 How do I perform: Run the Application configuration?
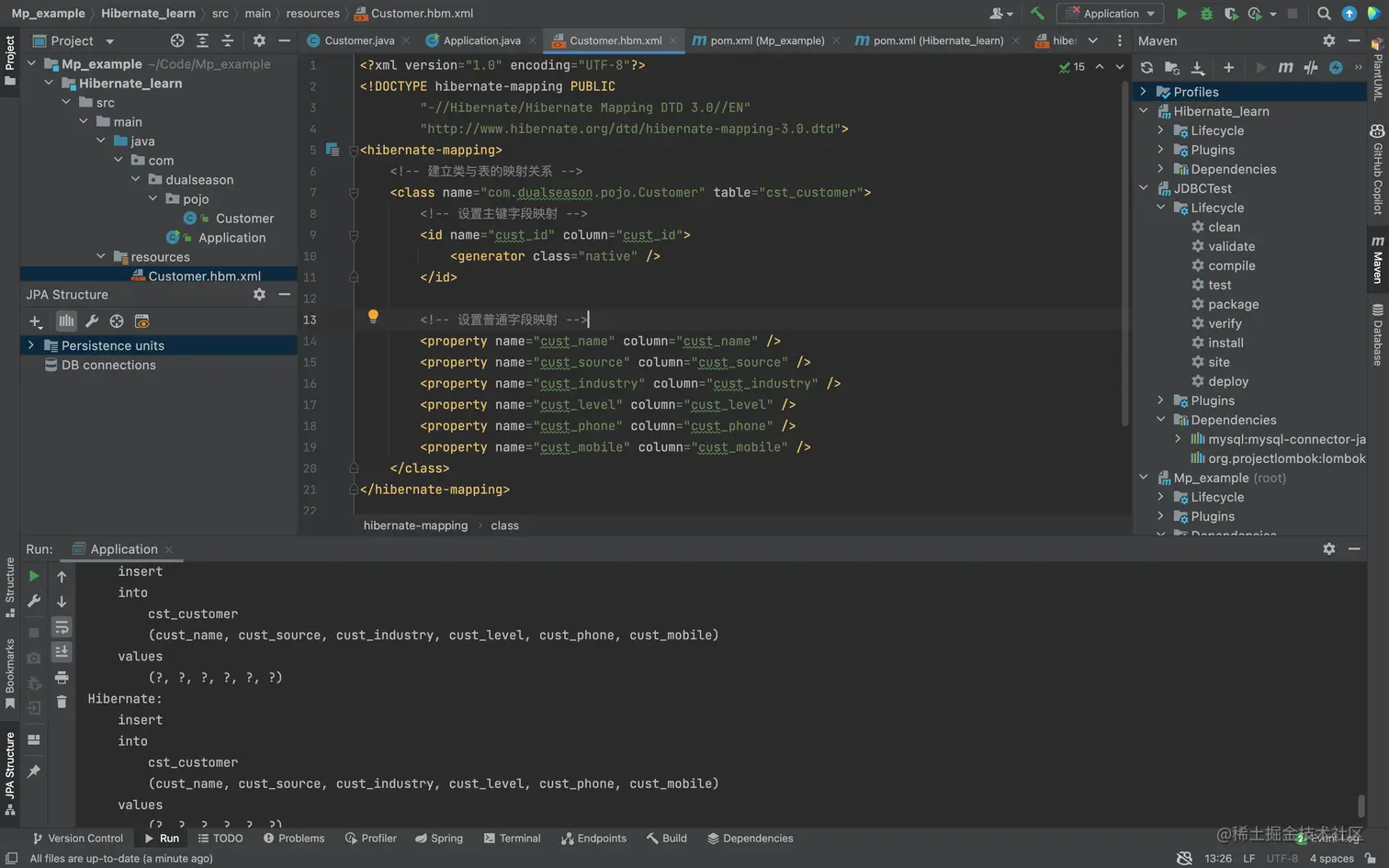(x=1181, y=14)
